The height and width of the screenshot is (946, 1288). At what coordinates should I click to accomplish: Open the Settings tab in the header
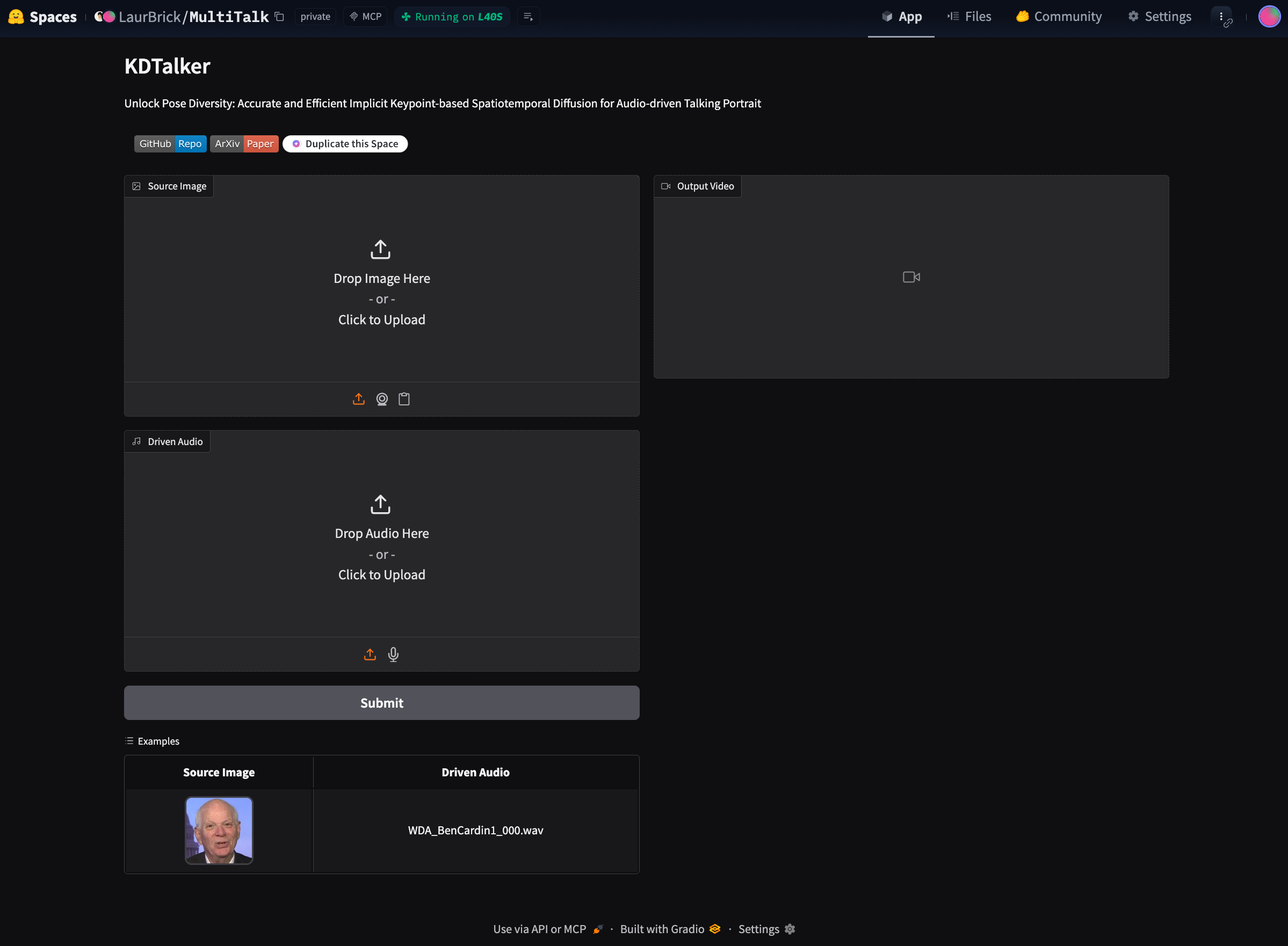pyautogui.click(x=1160, y=17)
